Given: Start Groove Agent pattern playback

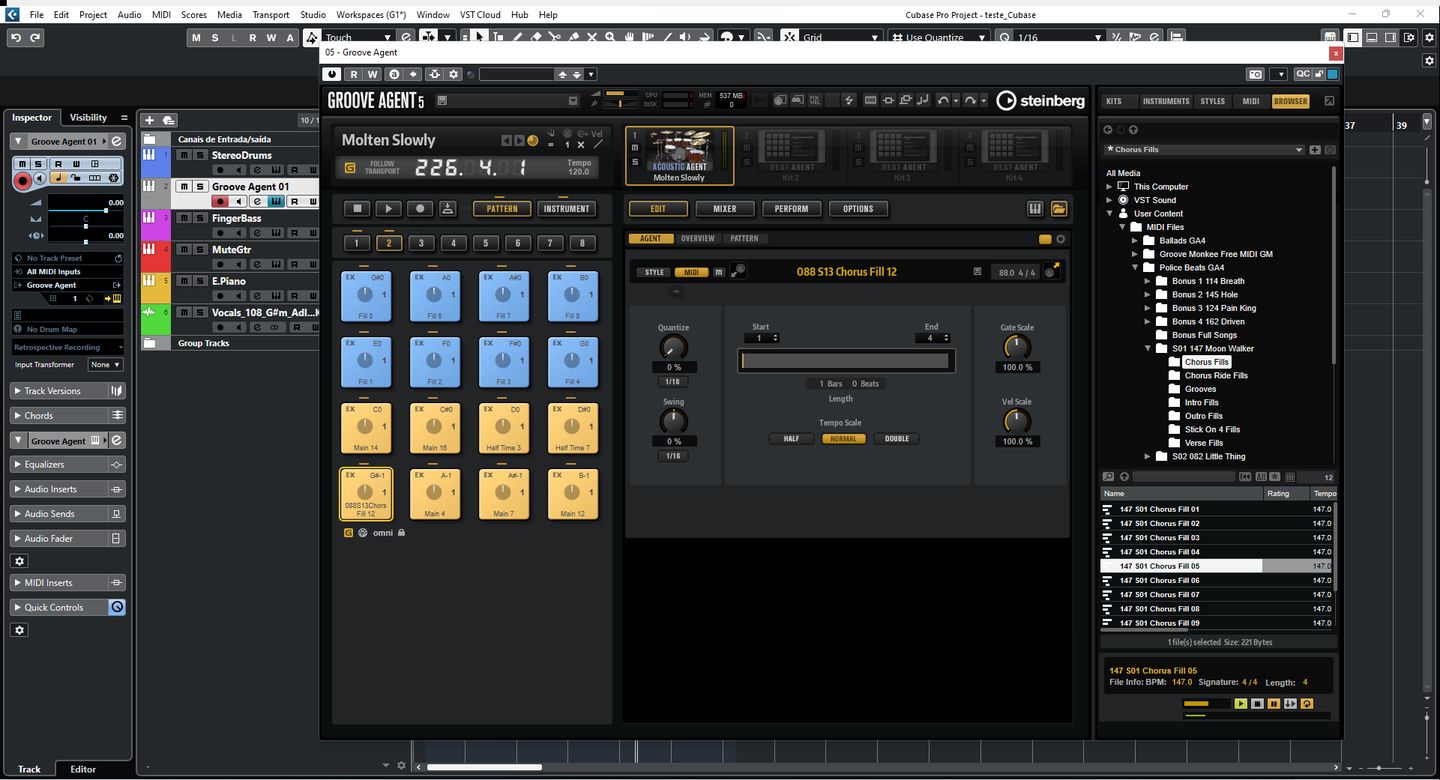Looking at the screenshot, I should (x=388, y=209).
